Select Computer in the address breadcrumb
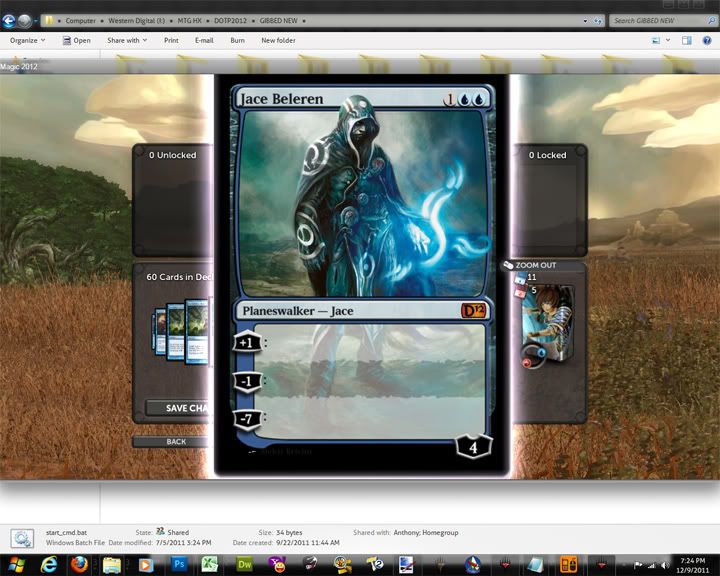 click(x=80, y=21)
